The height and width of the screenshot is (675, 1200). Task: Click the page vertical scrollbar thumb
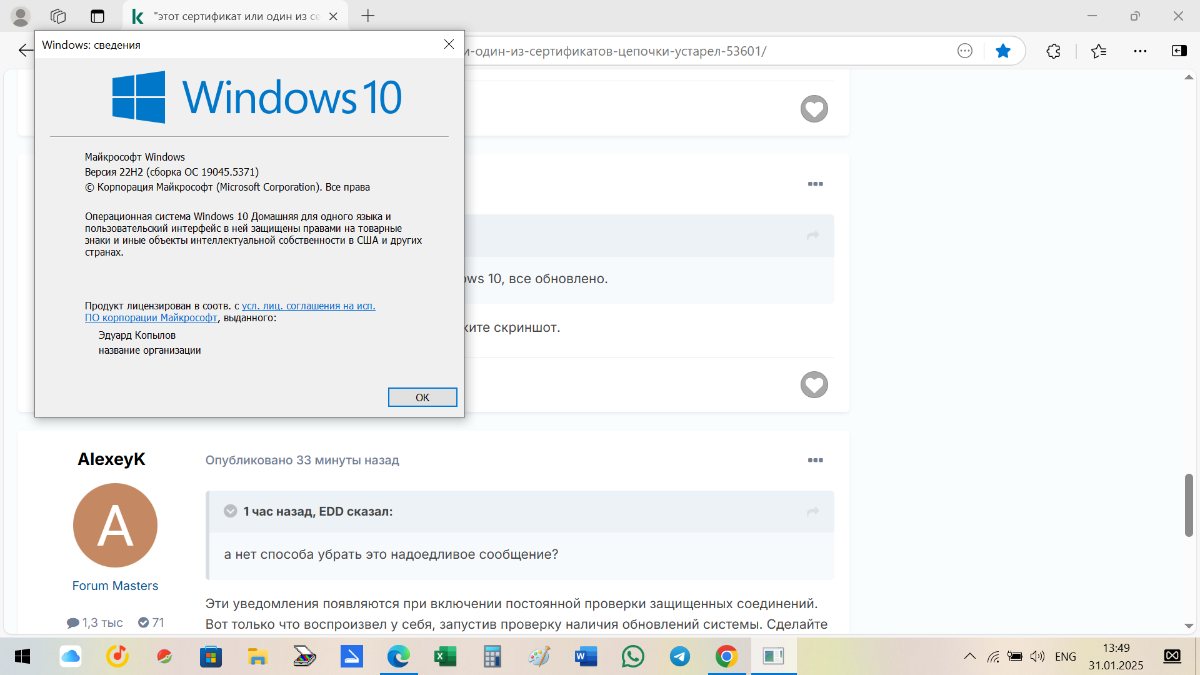pos(1189,506)
